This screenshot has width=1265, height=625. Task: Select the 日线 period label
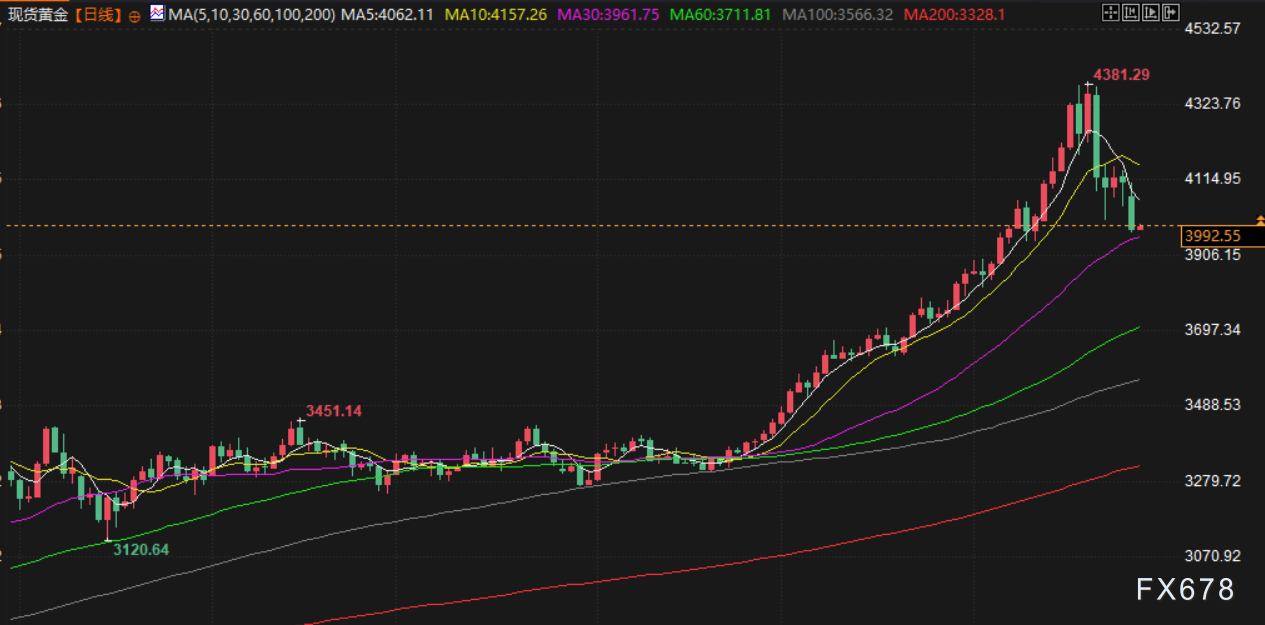click(x=98, y=14)
